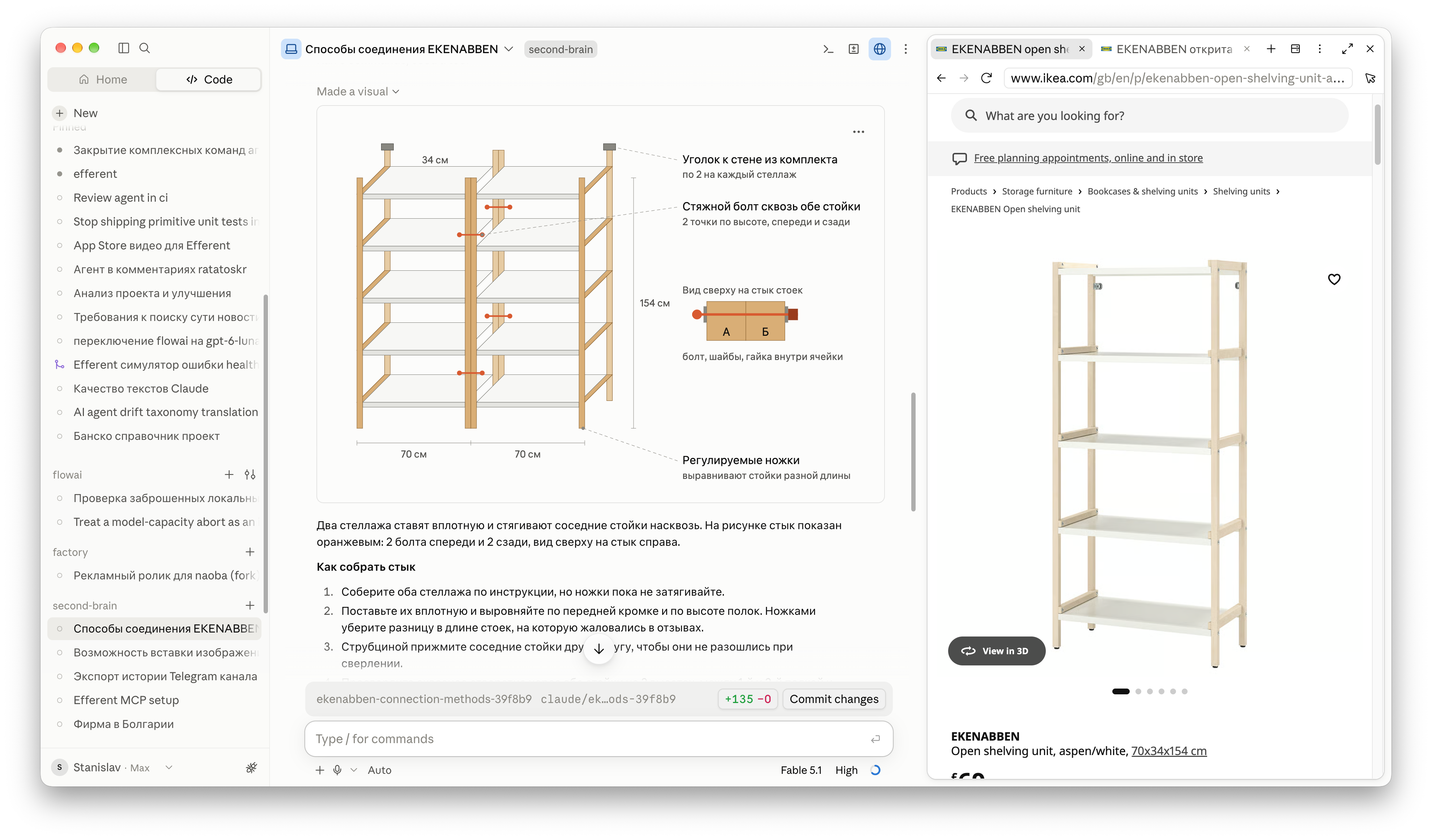Open visual card ellipsis menu
Screen dimensions: 1432x840
[x=858, y=132]
